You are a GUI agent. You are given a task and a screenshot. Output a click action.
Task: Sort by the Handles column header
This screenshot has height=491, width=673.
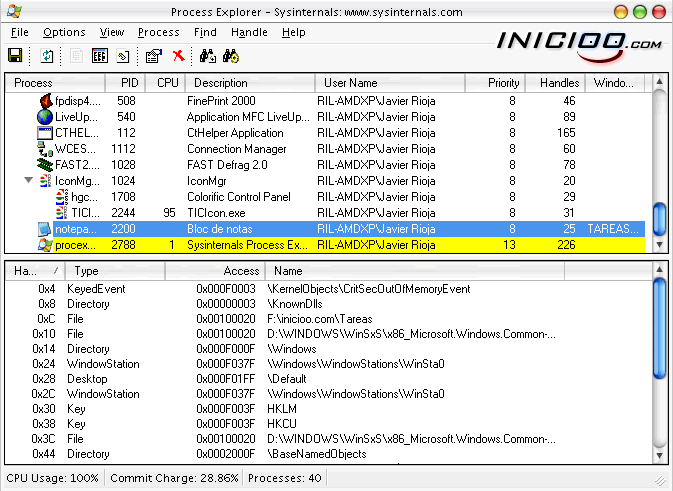(x=555, y=83)
